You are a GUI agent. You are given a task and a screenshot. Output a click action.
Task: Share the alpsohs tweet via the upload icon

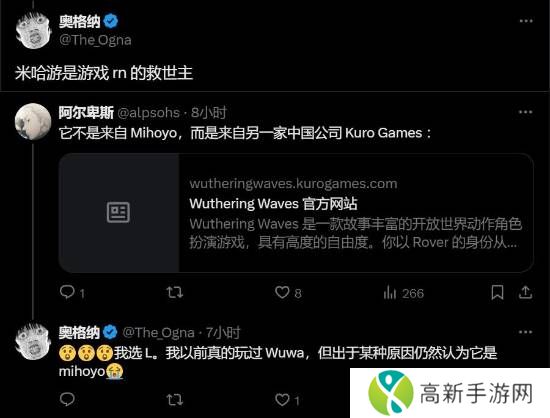click(x=525, y=292)
